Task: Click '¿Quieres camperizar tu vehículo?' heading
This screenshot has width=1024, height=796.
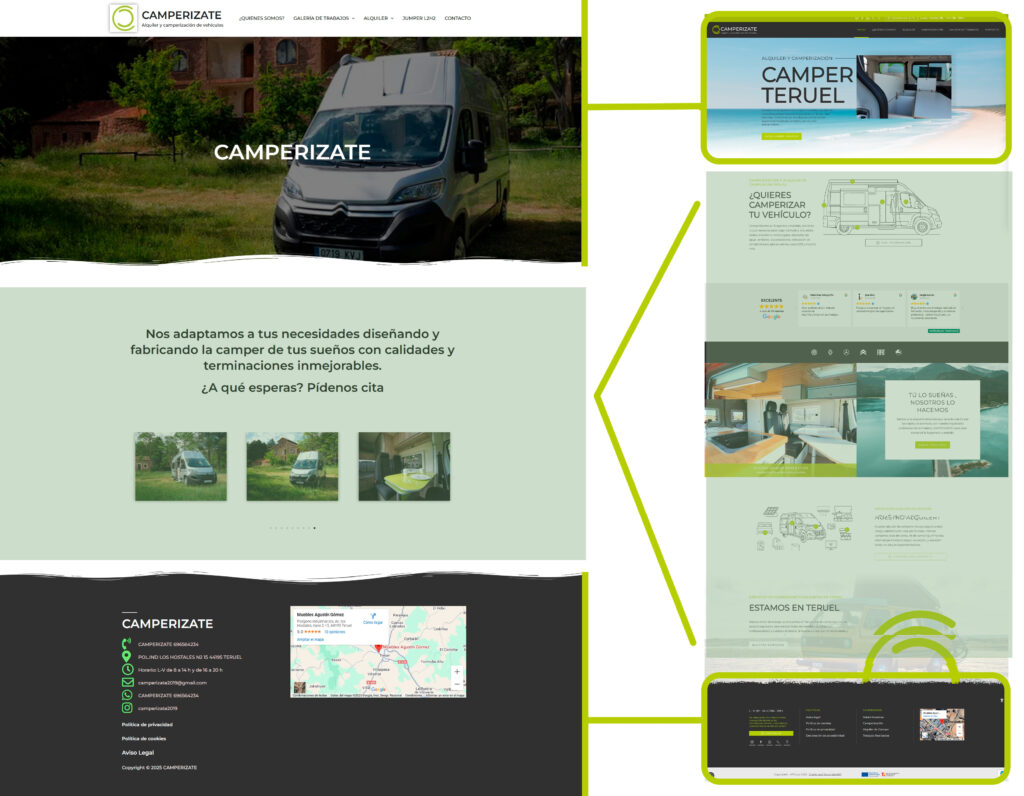Action: (779, 204)
